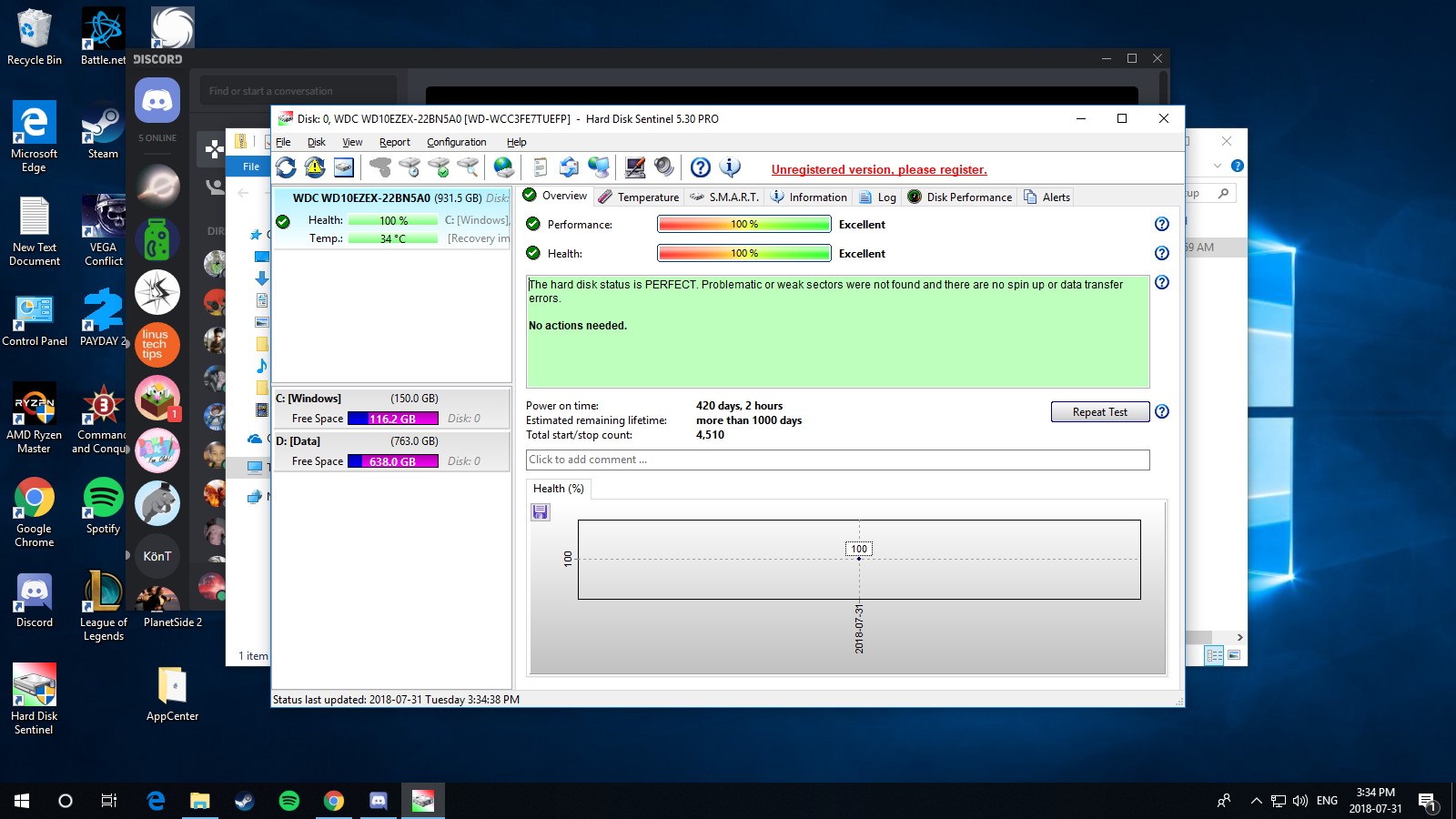Click the refresh disk status toolbar icon
Screen dimensions: 1456x819
pos(286,167)
